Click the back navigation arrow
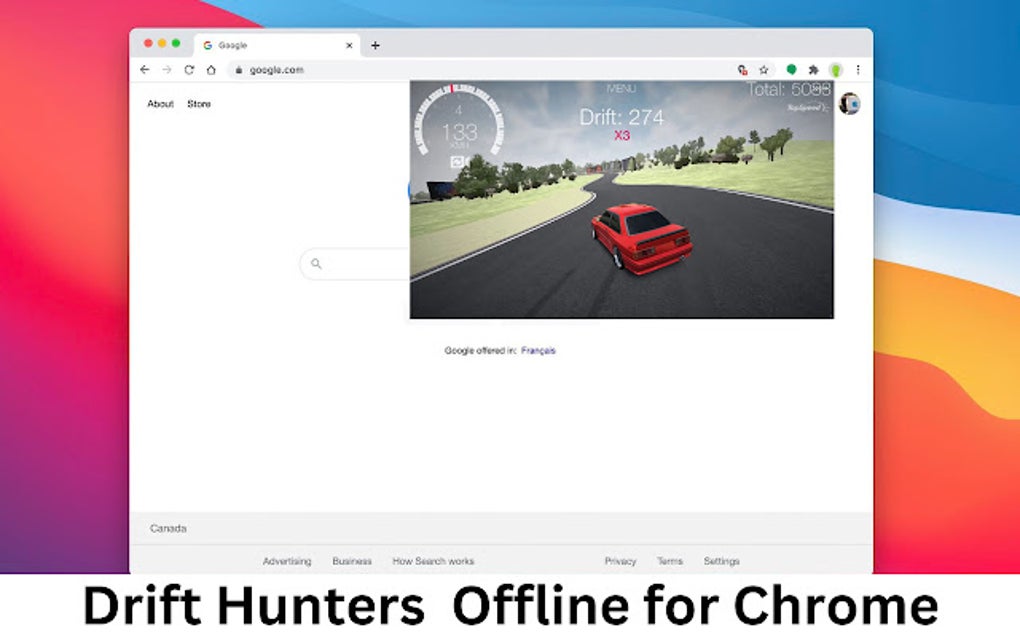The width and height of the screenshot is (1020, 638). [x=144, y=70]
